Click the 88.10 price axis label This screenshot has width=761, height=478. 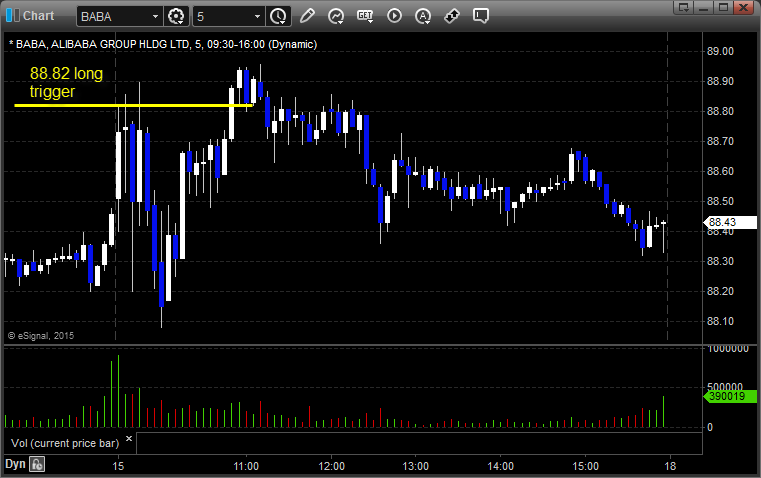pyautogui.click(x=720, y=321)
